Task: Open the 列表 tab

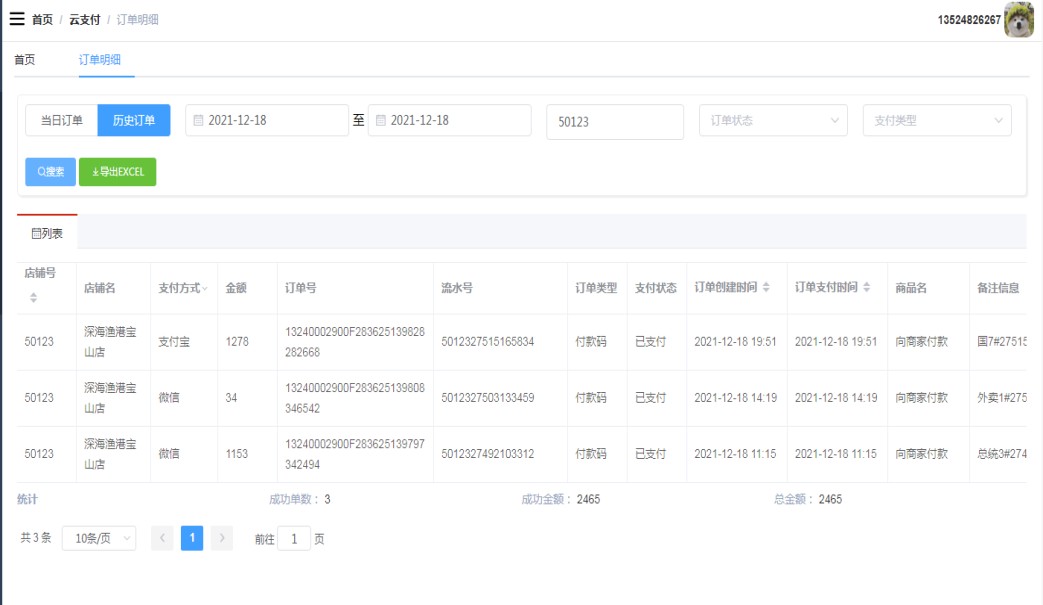Action: pyautogui.click(x=47, y=233)
